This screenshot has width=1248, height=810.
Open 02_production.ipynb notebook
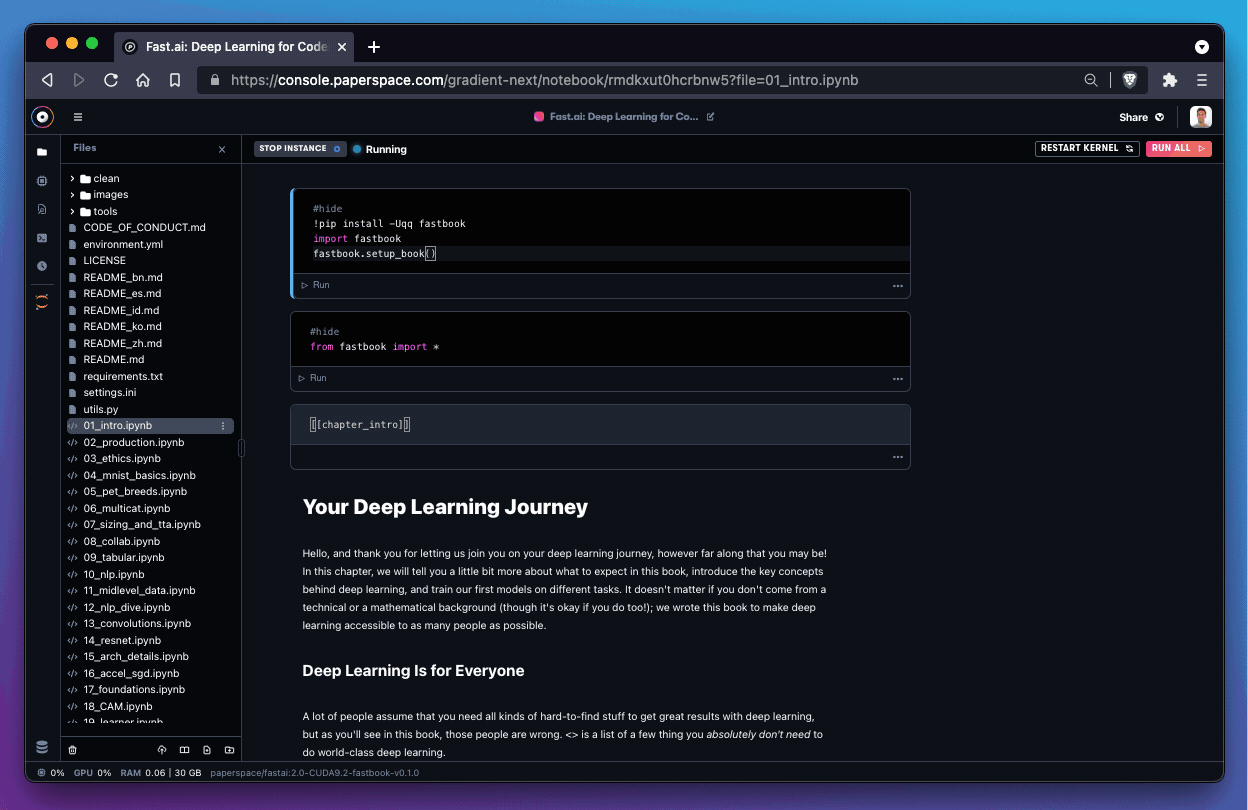[x=133, y=442]
